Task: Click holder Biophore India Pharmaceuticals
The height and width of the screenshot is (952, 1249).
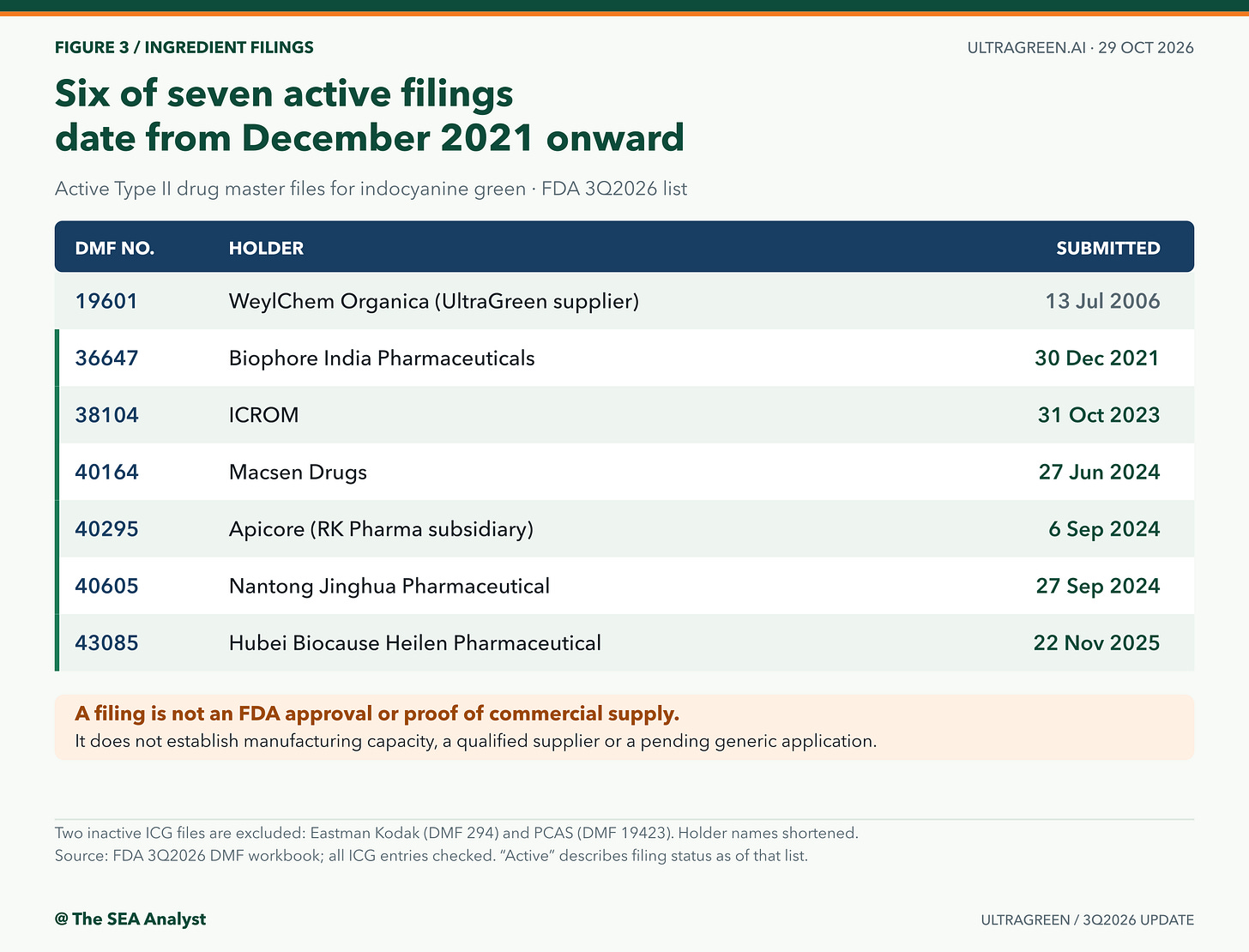Action: click(x=382, y=359)
